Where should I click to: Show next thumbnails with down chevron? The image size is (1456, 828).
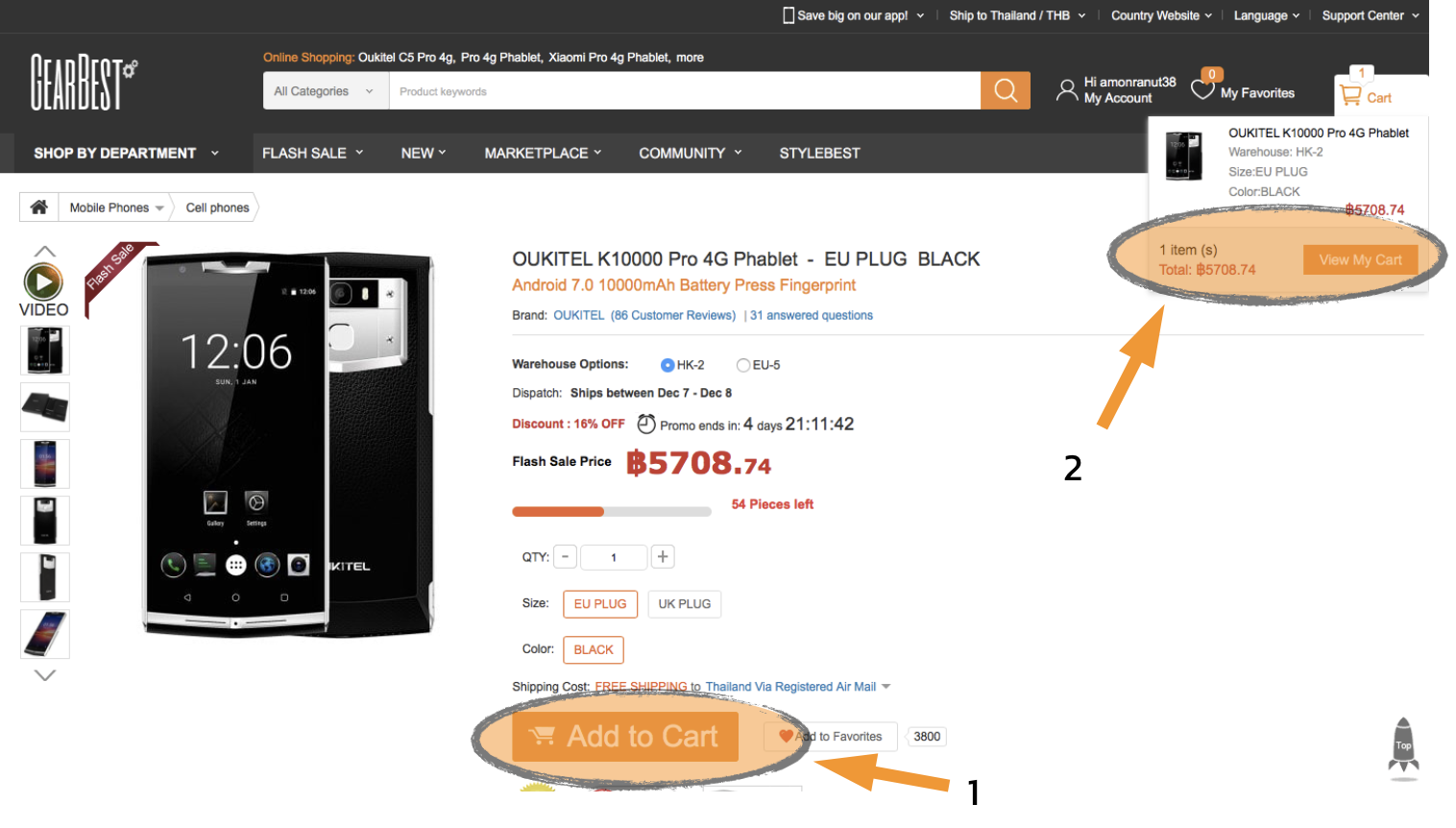(45, 675)
